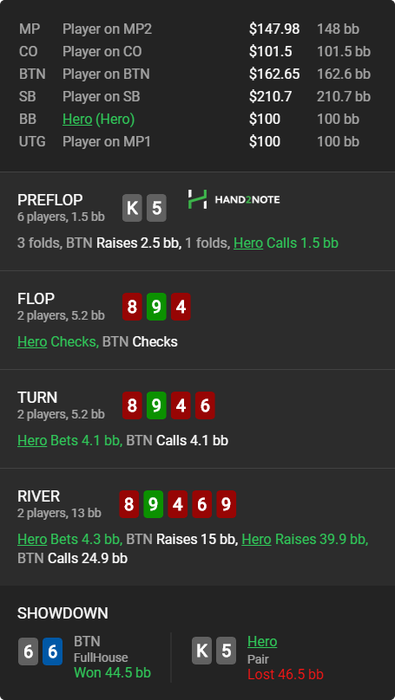Click the preflop King hole card

pyautogui.click(x=132, y=208)
